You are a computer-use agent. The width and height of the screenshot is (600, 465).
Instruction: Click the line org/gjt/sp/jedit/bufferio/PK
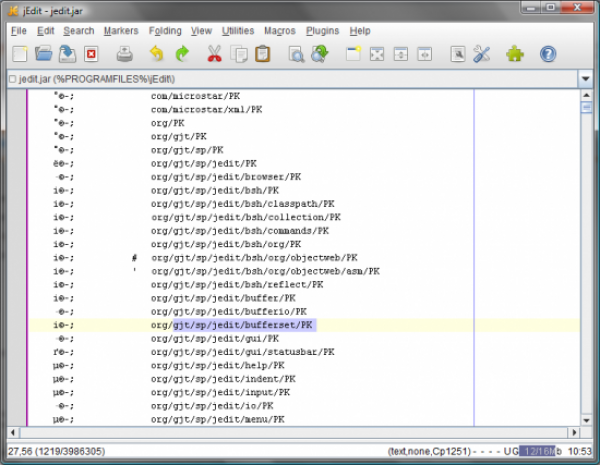228,312
